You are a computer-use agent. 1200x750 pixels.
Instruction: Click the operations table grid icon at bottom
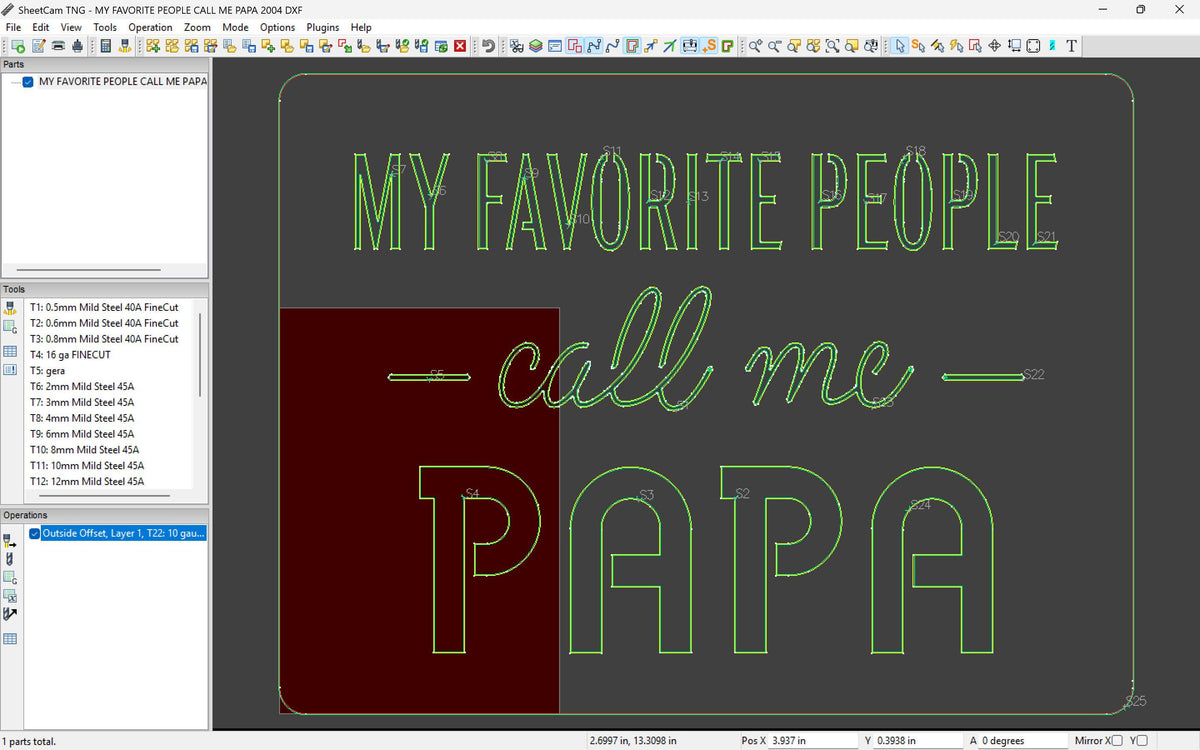(10, 638)
